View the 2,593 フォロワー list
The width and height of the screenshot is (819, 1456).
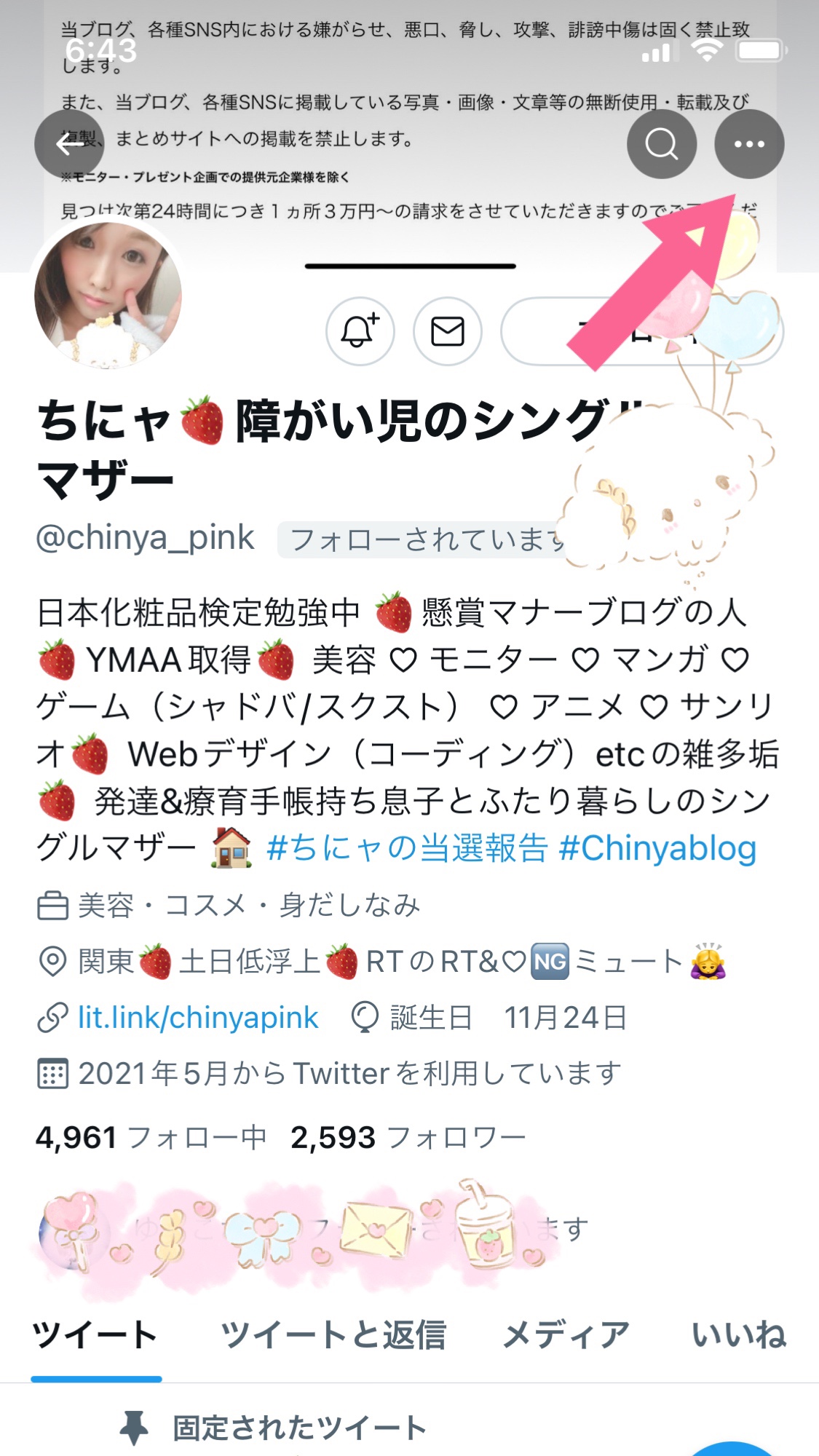[408, 1137]
